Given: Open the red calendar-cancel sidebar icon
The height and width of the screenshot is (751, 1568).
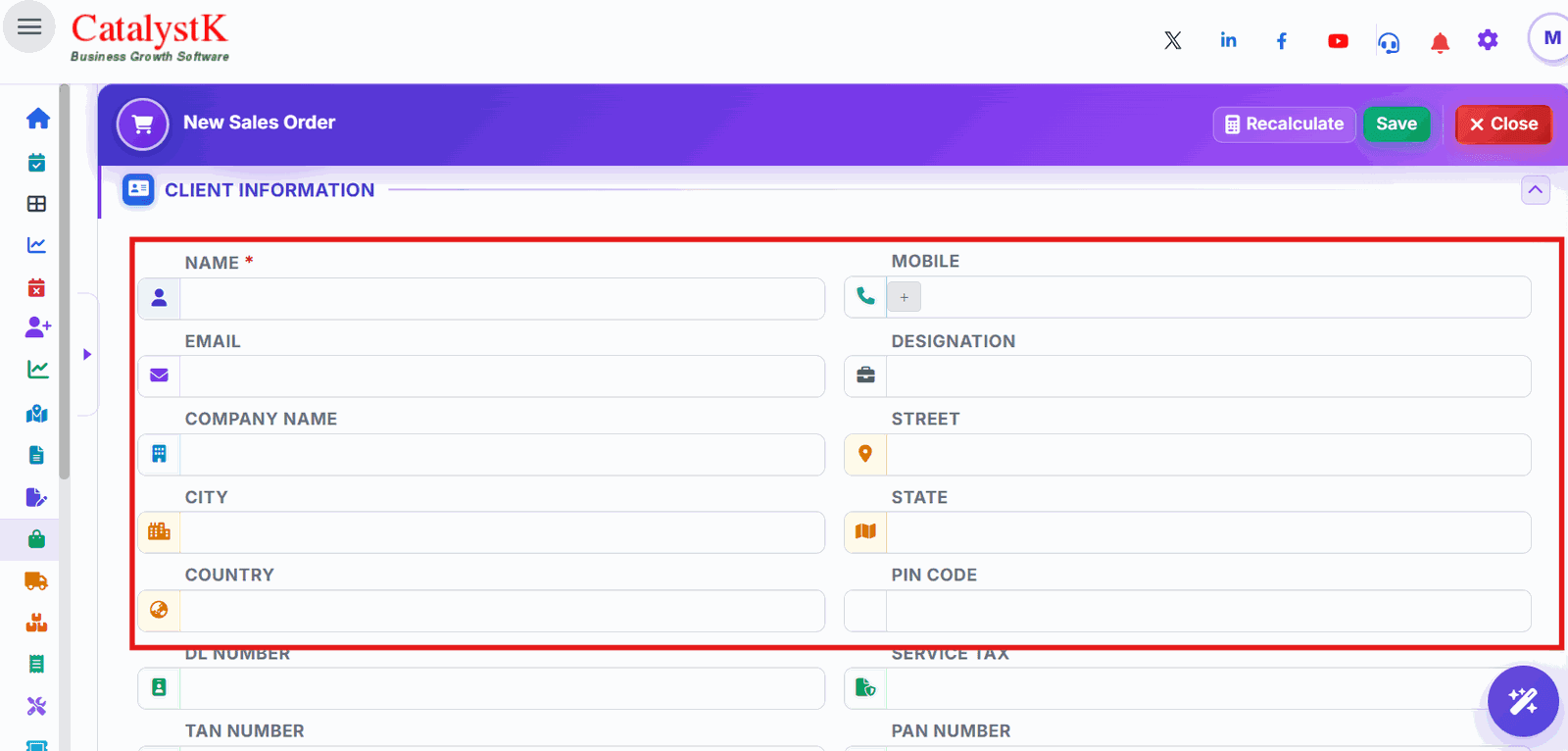Looking at the screenshot, I should tap(36, 287).
